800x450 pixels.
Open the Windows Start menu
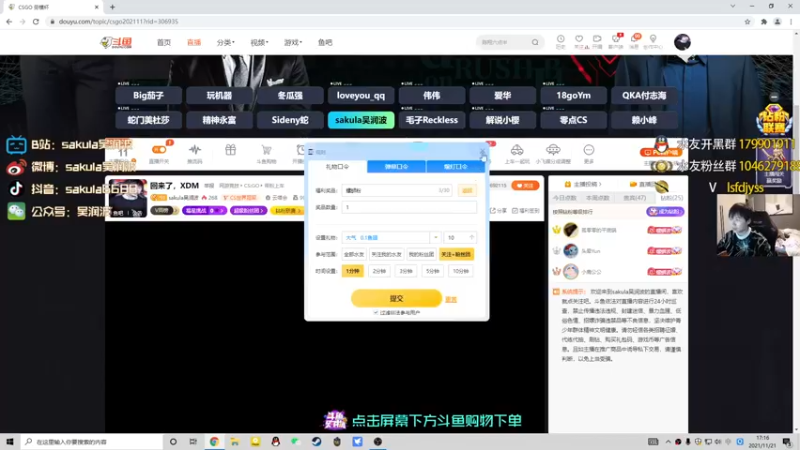click(x=10, y=442)
